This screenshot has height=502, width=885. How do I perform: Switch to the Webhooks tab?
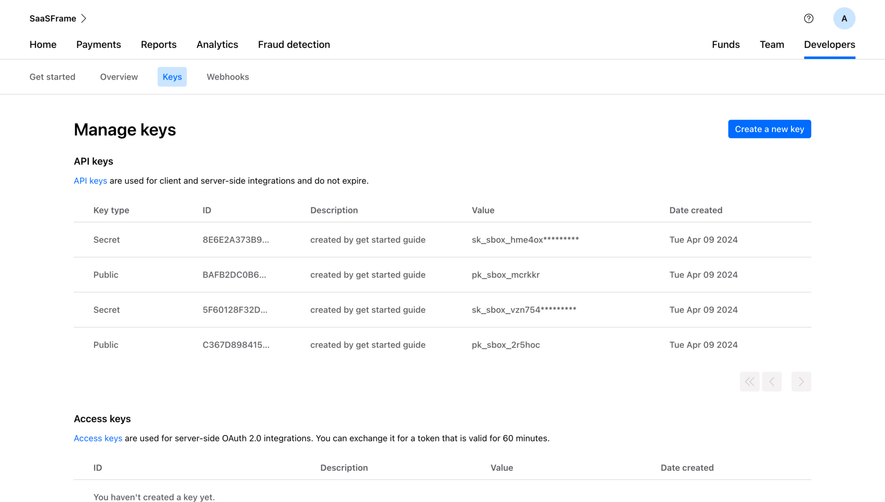pos(227,77)
